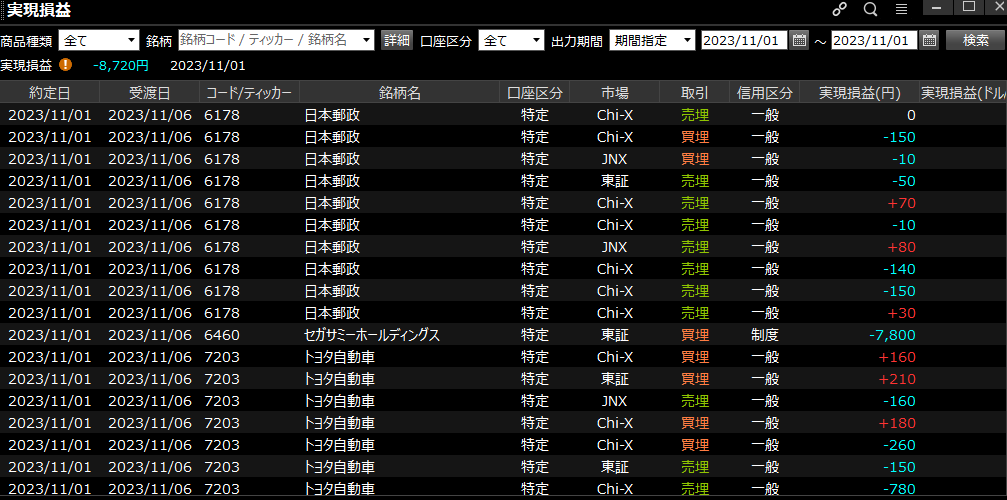
Task: Select the セガサミーホールディングス row name
Action: click(x=372, y=335)
